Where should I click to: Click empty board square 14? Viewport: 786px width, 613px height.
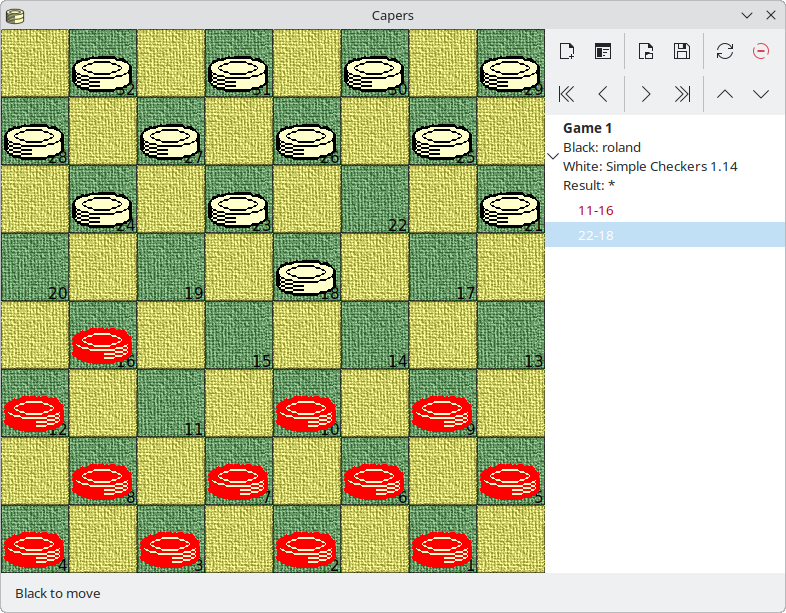click(x=374, y=335)
